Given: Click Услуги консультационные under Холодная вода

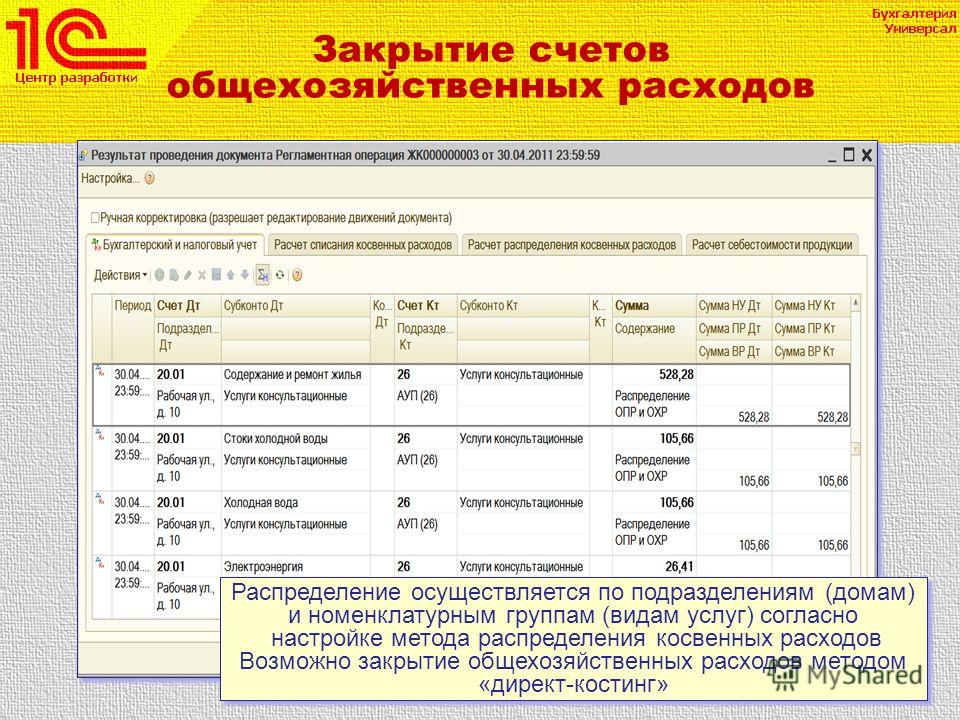Looking at the screenshot, I should point(285,524).
